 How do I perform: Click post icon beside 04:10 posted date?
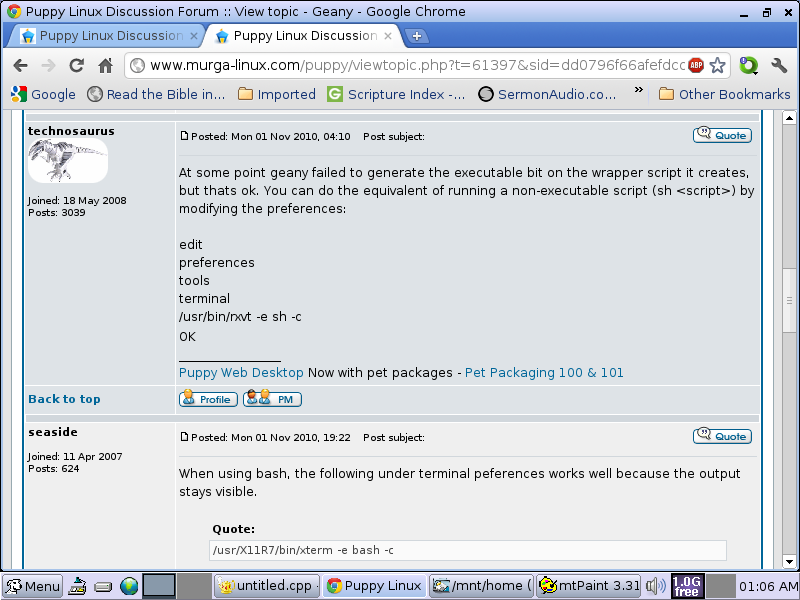[184, 136]
